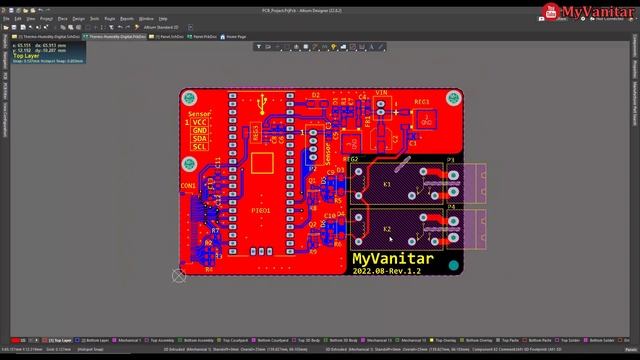The height and width of the screenshot is (360, 640).
Task: Choose the move objects tool in Active Bar
Action: coord(278,47)
